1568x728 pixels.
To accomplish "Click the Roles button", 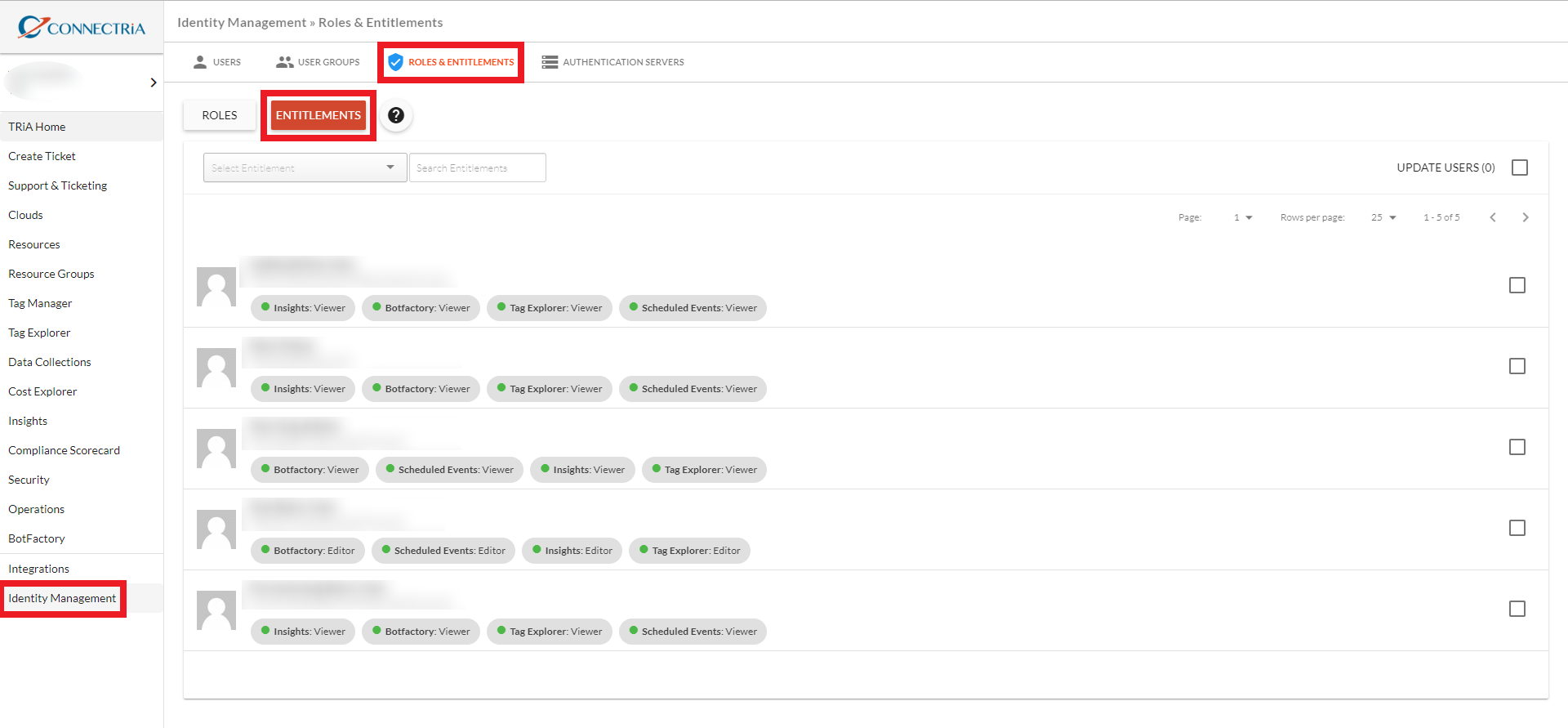I will [220, 115].
